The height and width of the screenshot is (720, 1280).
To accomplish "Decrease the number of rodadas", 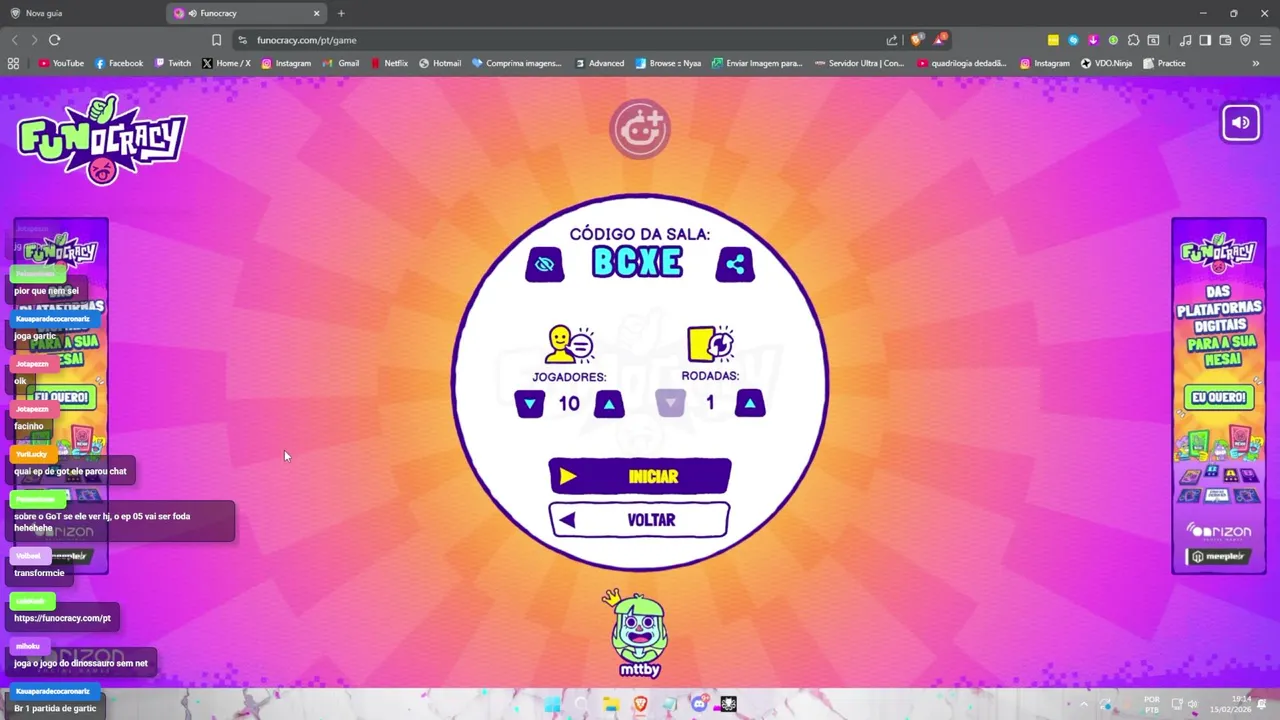I will click(x=670, y=403).
